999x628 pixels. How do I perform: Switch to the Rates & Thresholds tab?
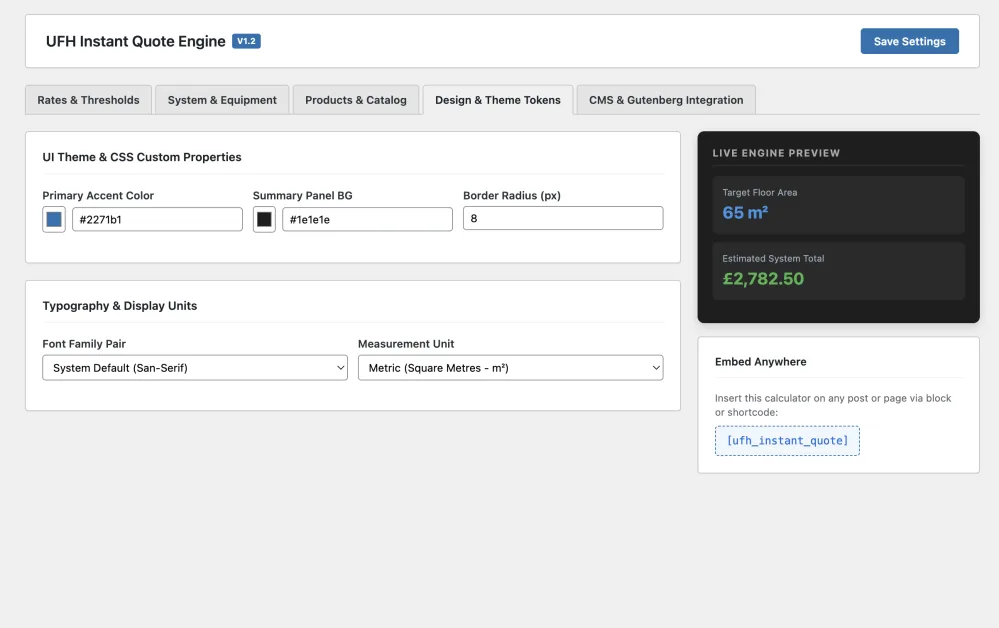click(89, 100)
